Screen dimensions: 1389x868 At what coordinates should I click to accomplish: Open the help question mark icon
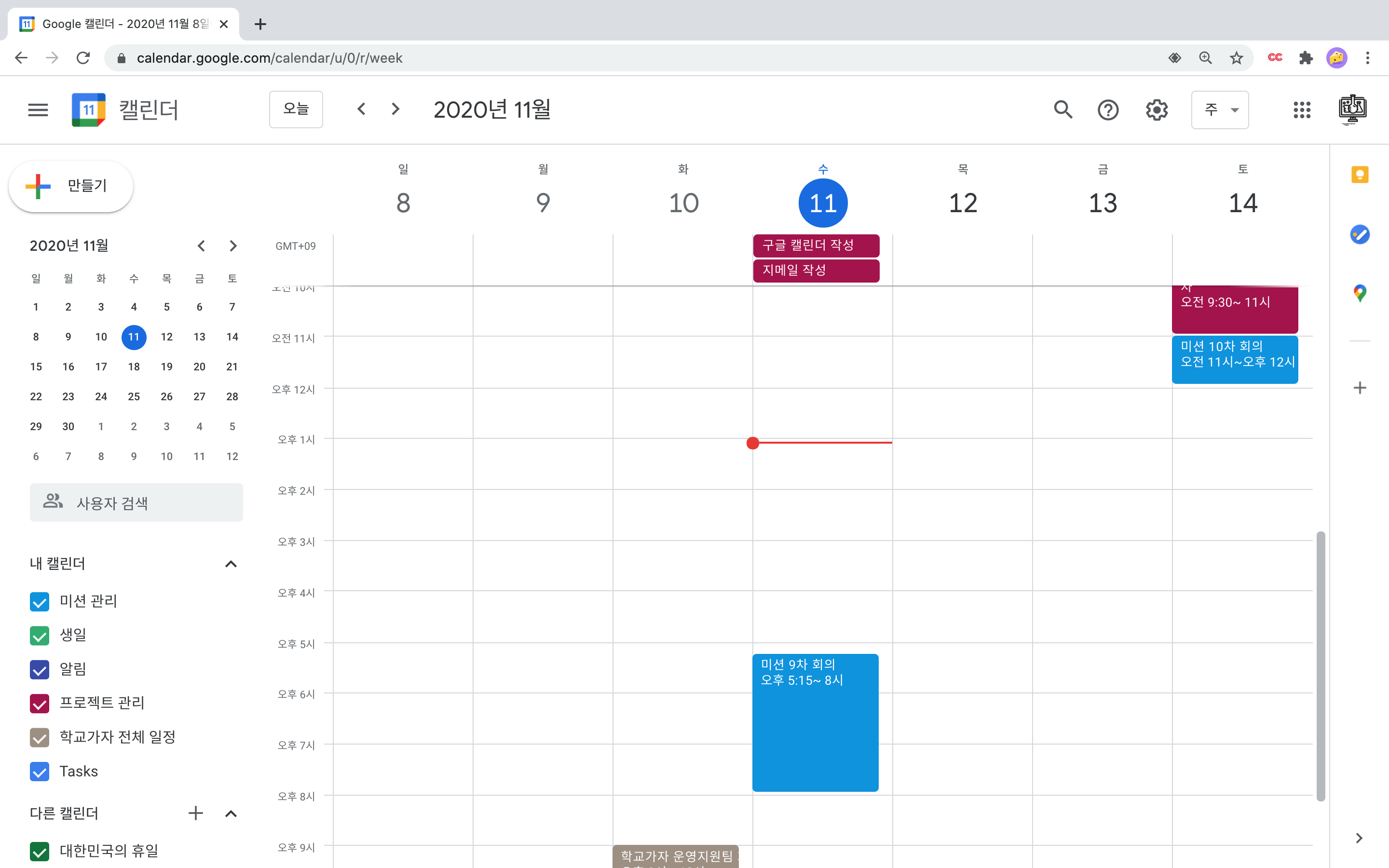pos(1108,109)
